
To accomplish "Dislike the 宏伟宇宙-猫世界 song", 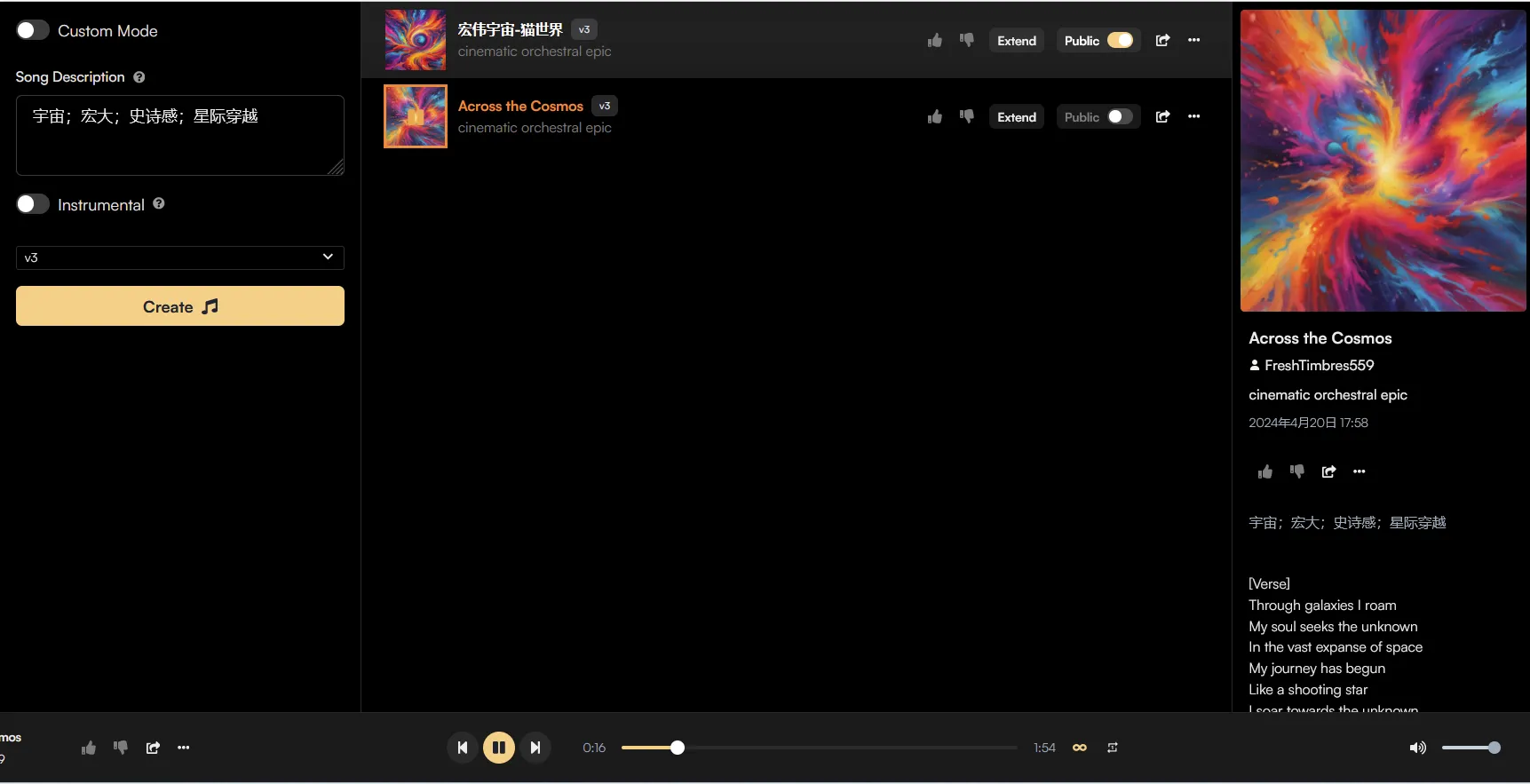I will 967,40.
